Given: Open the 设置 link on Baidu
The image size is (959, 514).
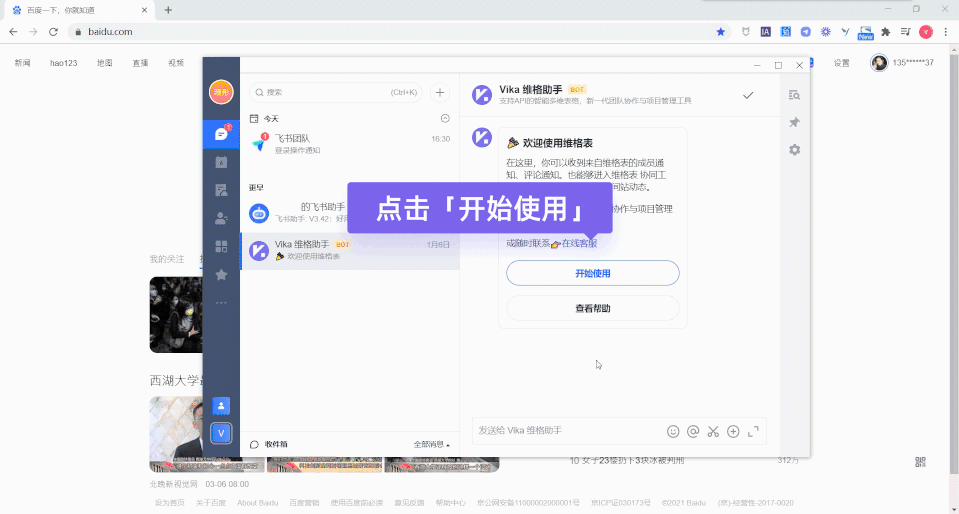Looking at the screenshot, I should click(x=842, y=63).
